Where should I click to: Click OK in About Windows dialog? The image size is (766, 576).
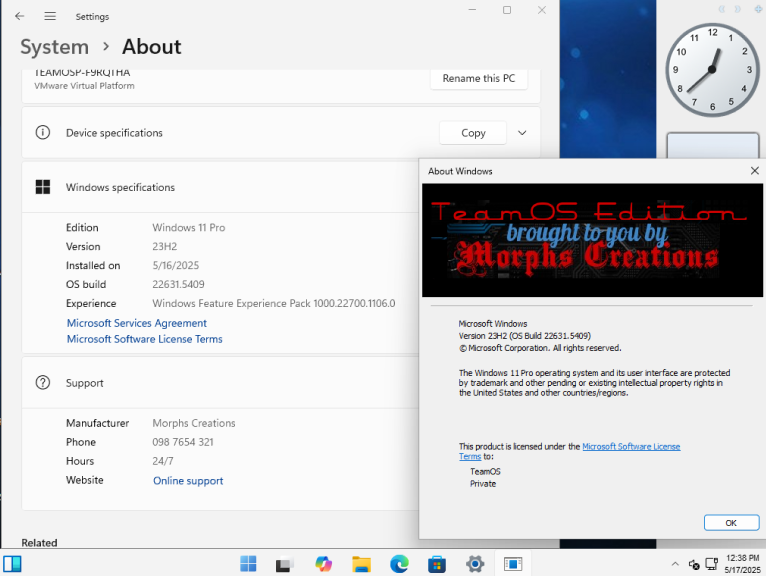click(731, 522)
